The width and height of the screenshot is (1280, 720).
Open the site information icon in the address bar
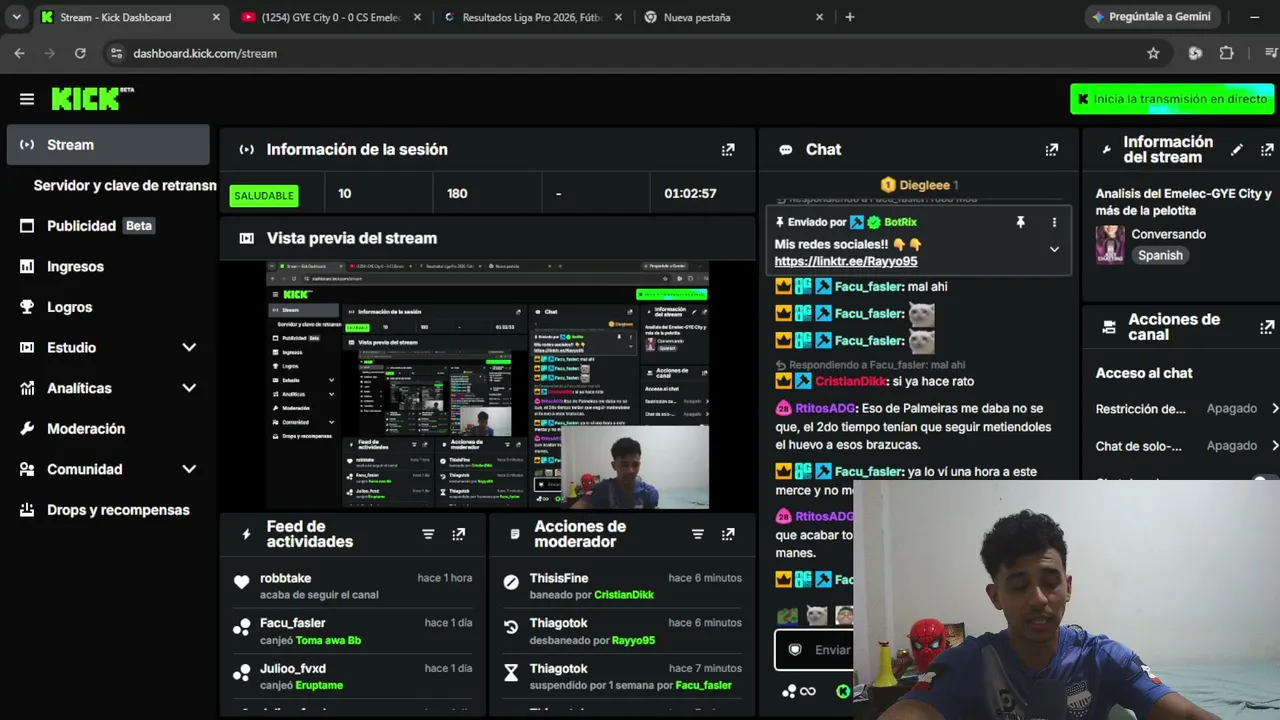[116, 53]
